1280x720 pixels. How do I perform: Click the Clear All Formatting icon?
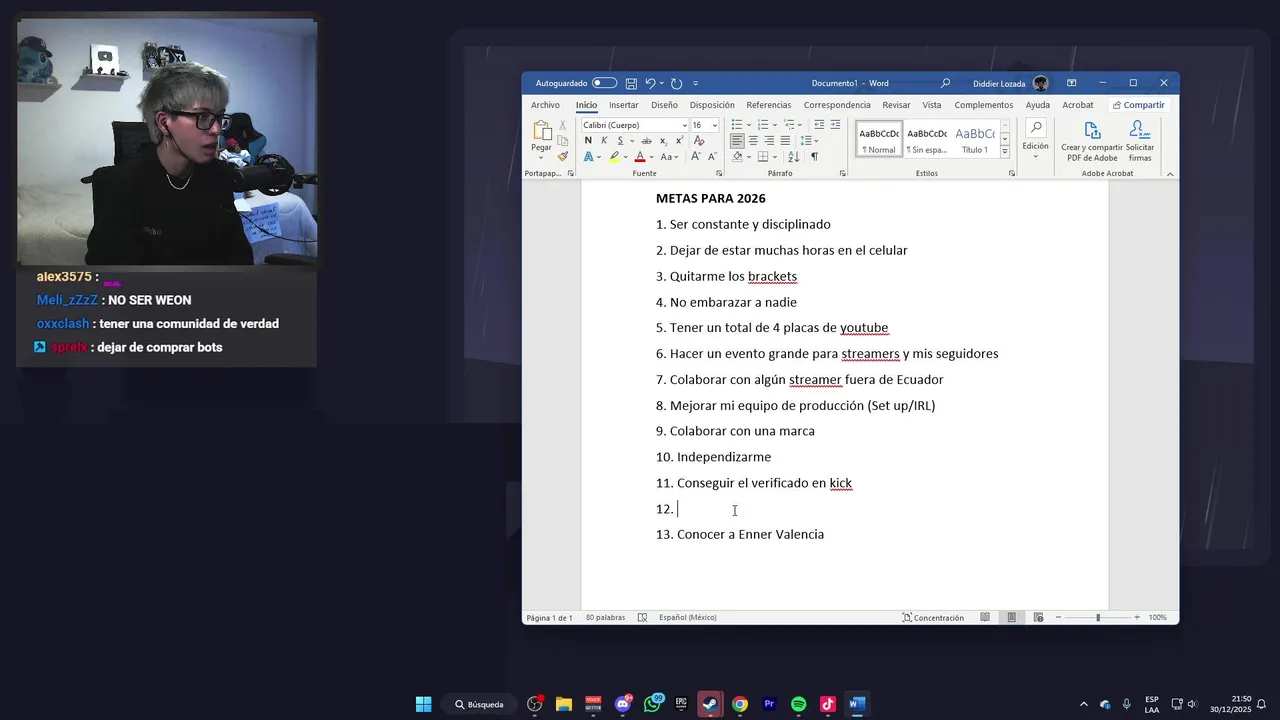pyautogui.click(x=699, y=141)
